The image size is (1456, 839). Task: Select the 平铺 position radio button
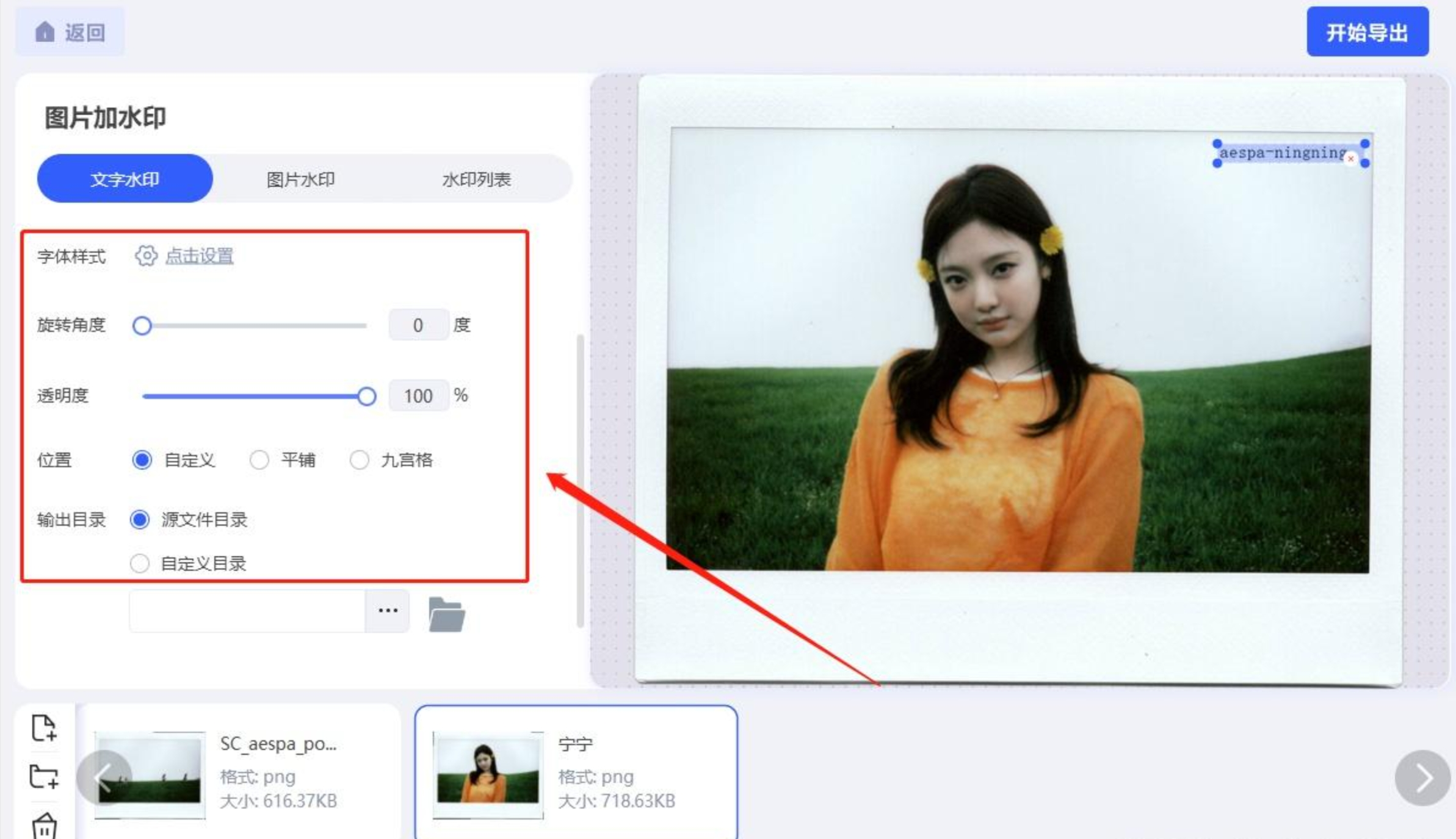pos(259,460)
